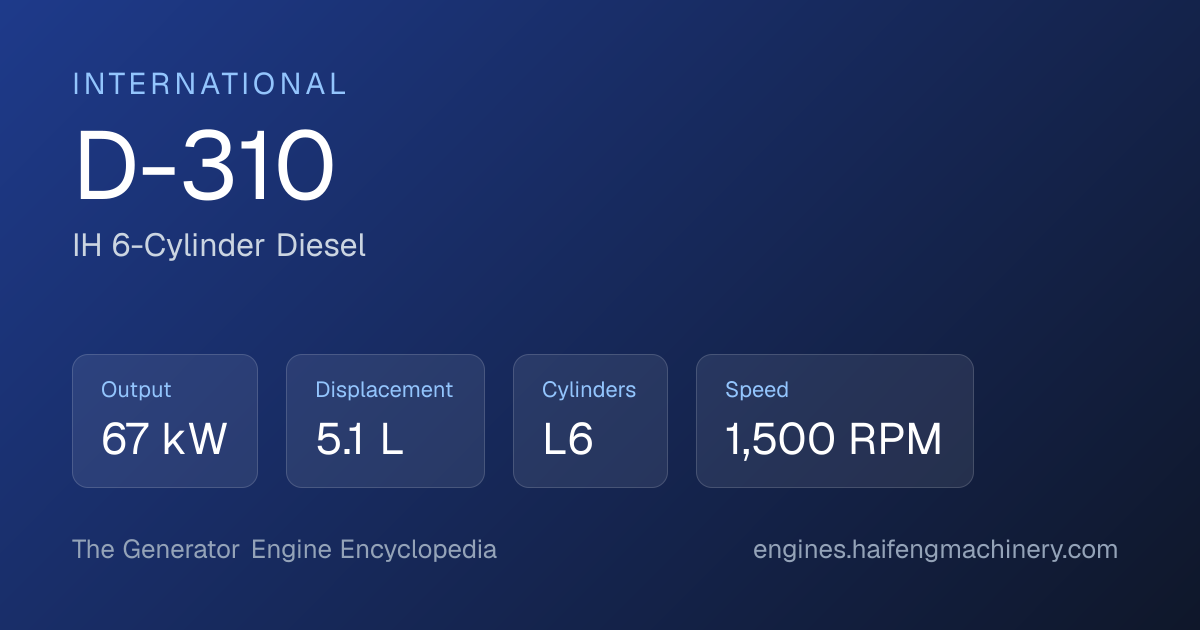Select the Cylinders spec card
Image resolution: width=1200 pixels, height=630 pixels.
tap(590, 421)
